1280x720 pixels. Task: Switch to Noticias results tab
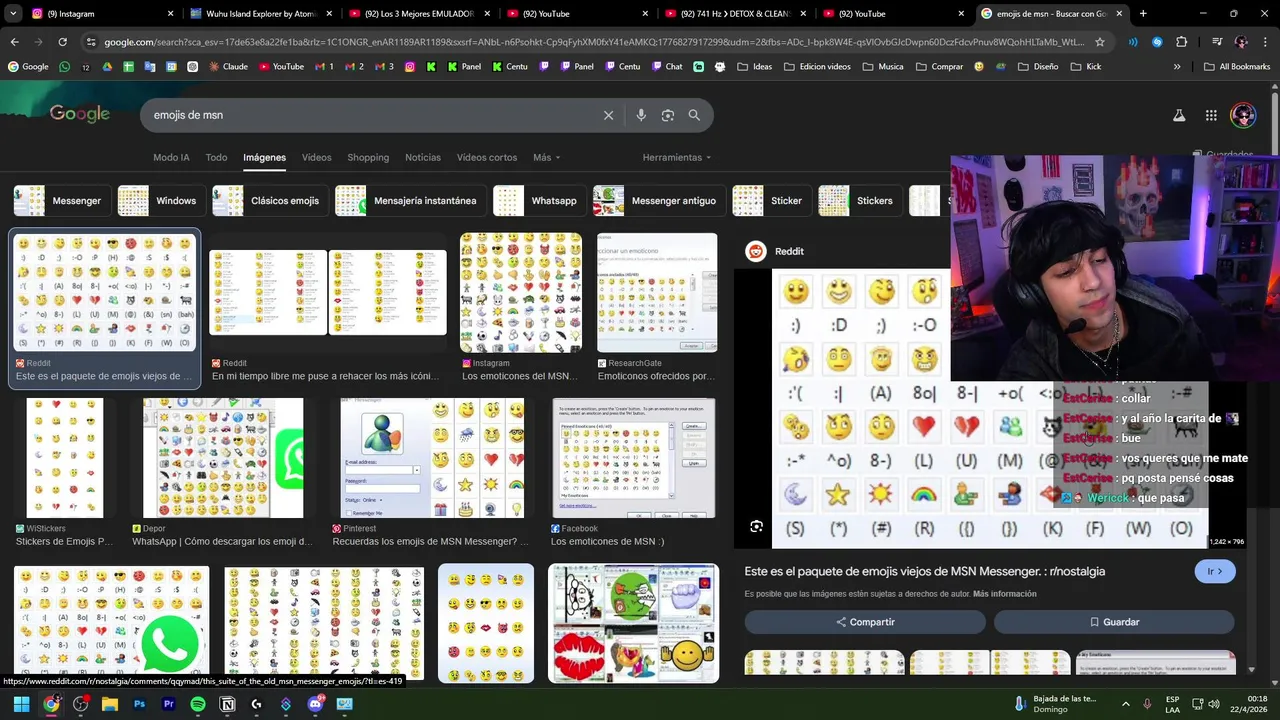click(x=423, y=157)
